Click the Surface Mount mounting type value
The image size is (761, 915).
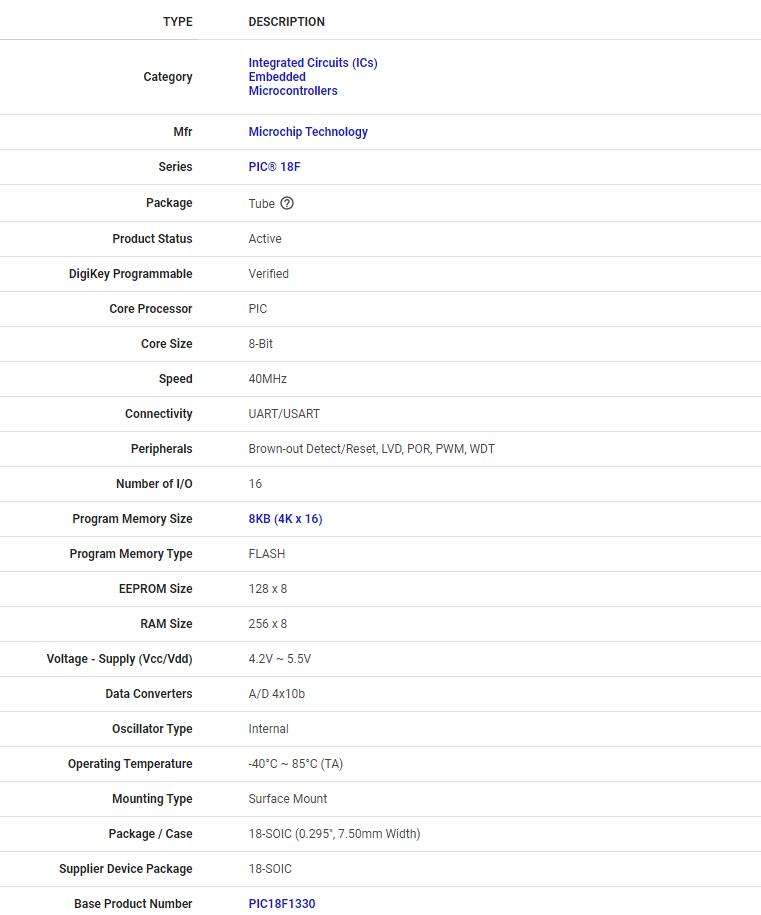288,799
